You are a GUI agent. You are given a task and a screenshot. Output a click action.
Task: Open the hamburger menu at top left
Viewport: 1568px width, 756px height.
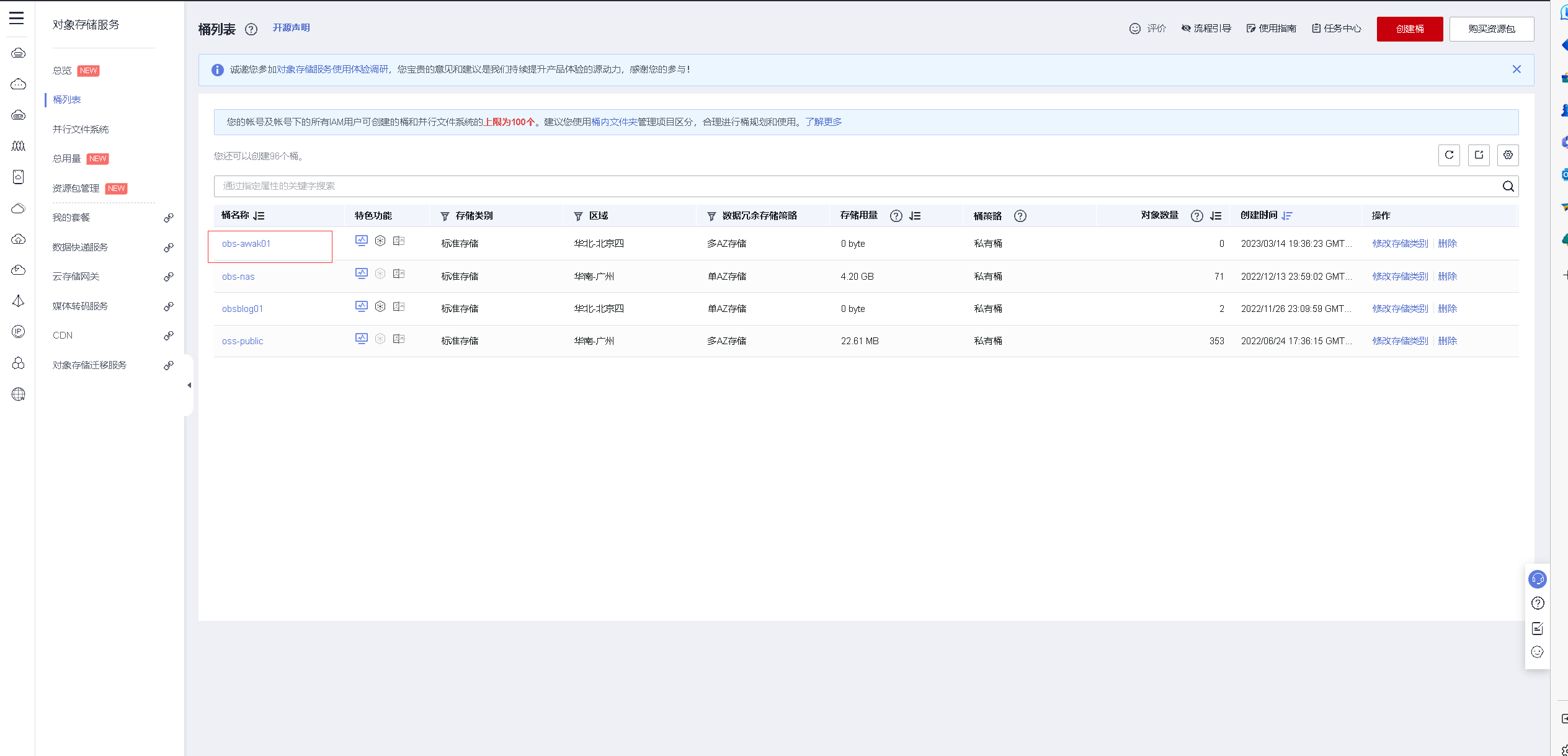pos(17,18)
